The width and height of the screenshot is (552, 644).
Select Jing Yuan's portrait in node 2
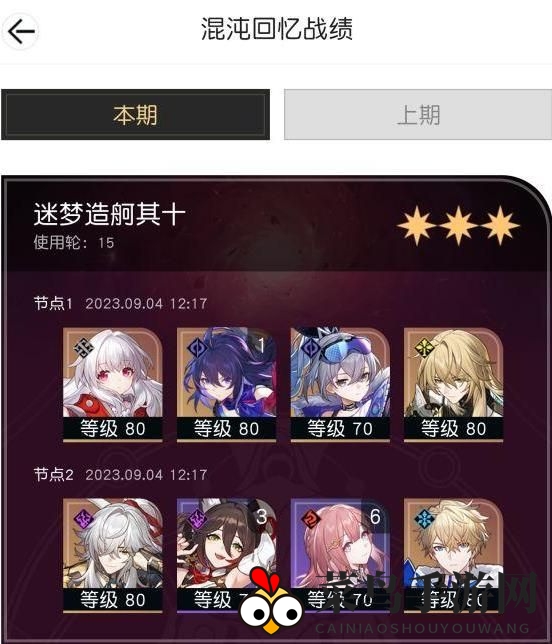point(113,556)
